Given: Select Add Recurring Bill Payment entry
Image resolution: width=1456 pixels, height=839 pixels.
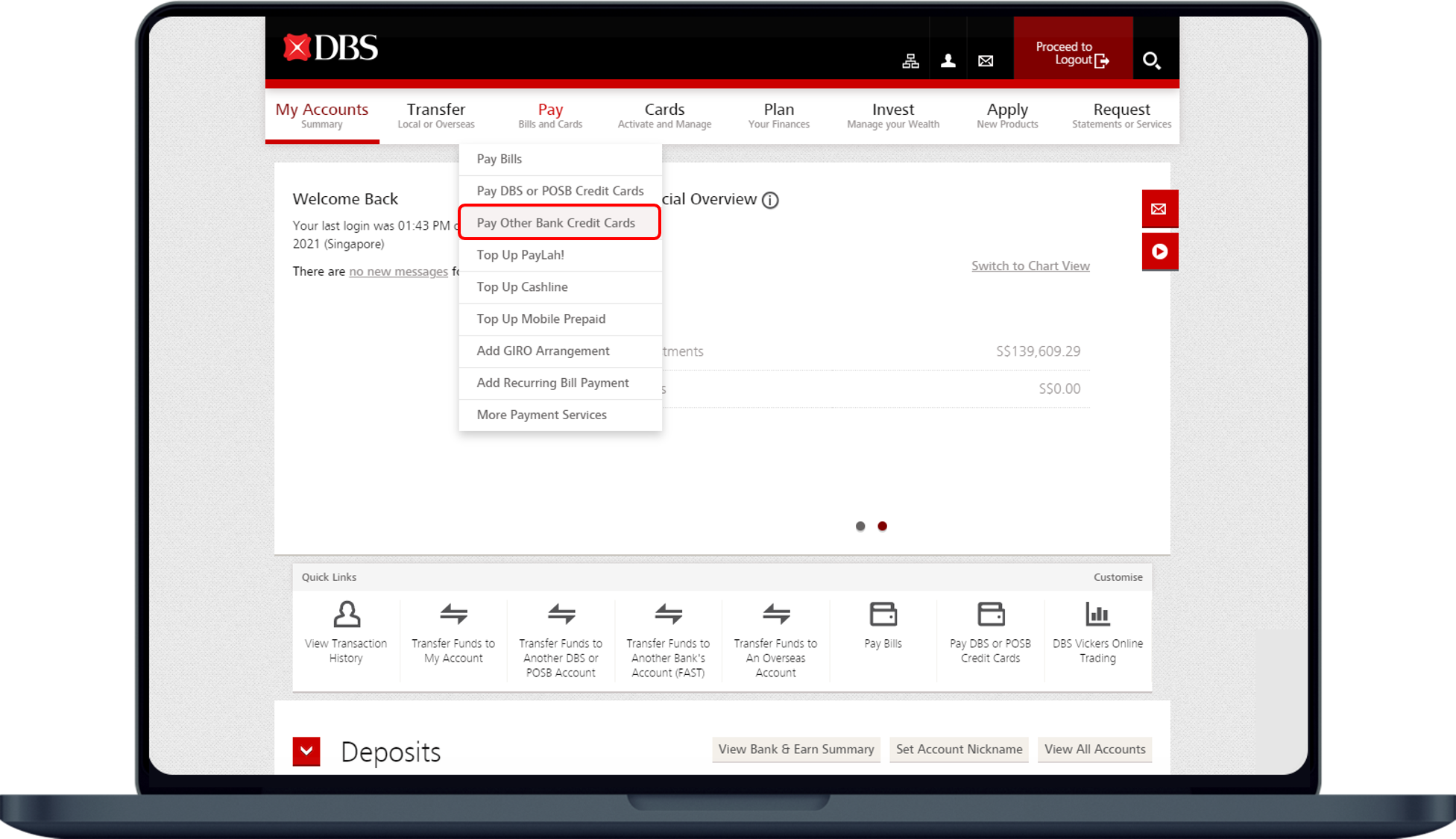Looking at the screenshot, I should coord(560,383).
